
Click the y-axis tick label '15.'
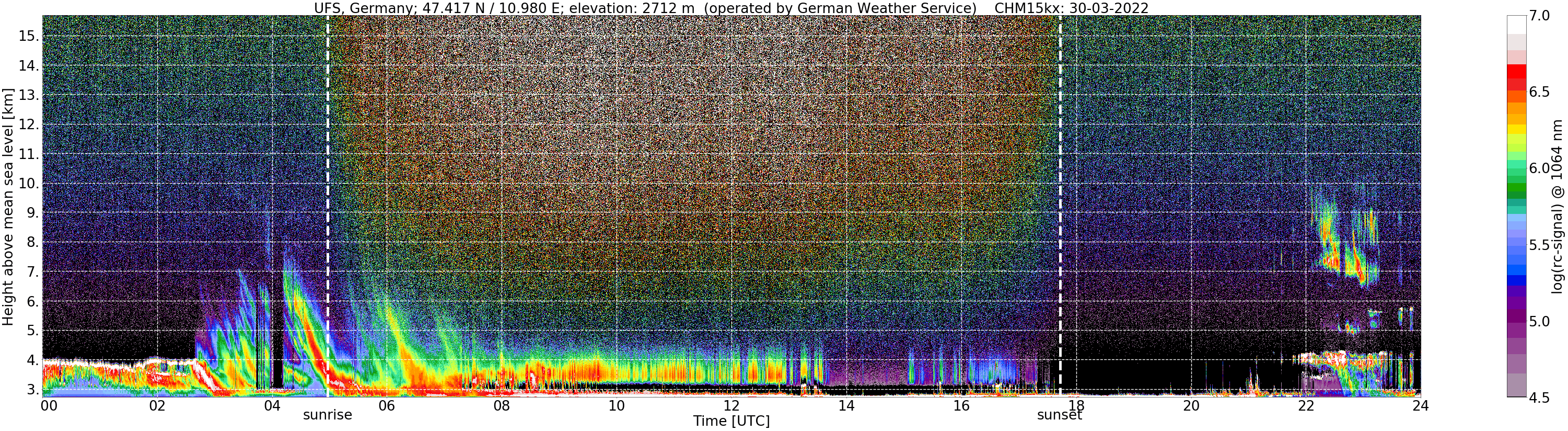click(x=29, y=36)
